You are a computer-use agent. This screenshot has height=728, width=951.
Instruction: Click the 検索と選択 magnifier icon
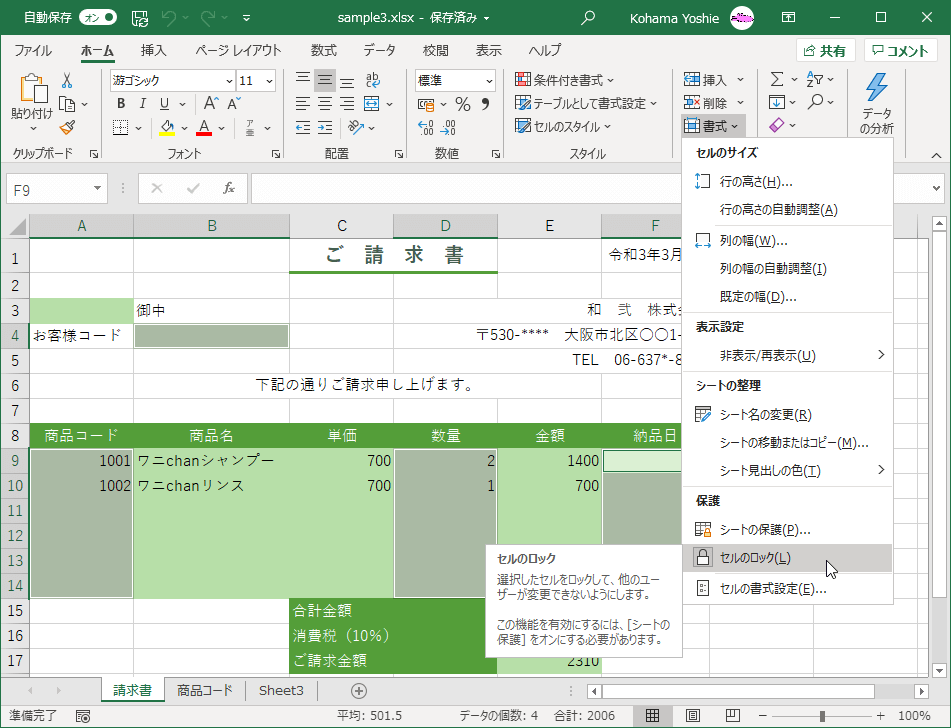pyautogui.click(x=816, y=101)
